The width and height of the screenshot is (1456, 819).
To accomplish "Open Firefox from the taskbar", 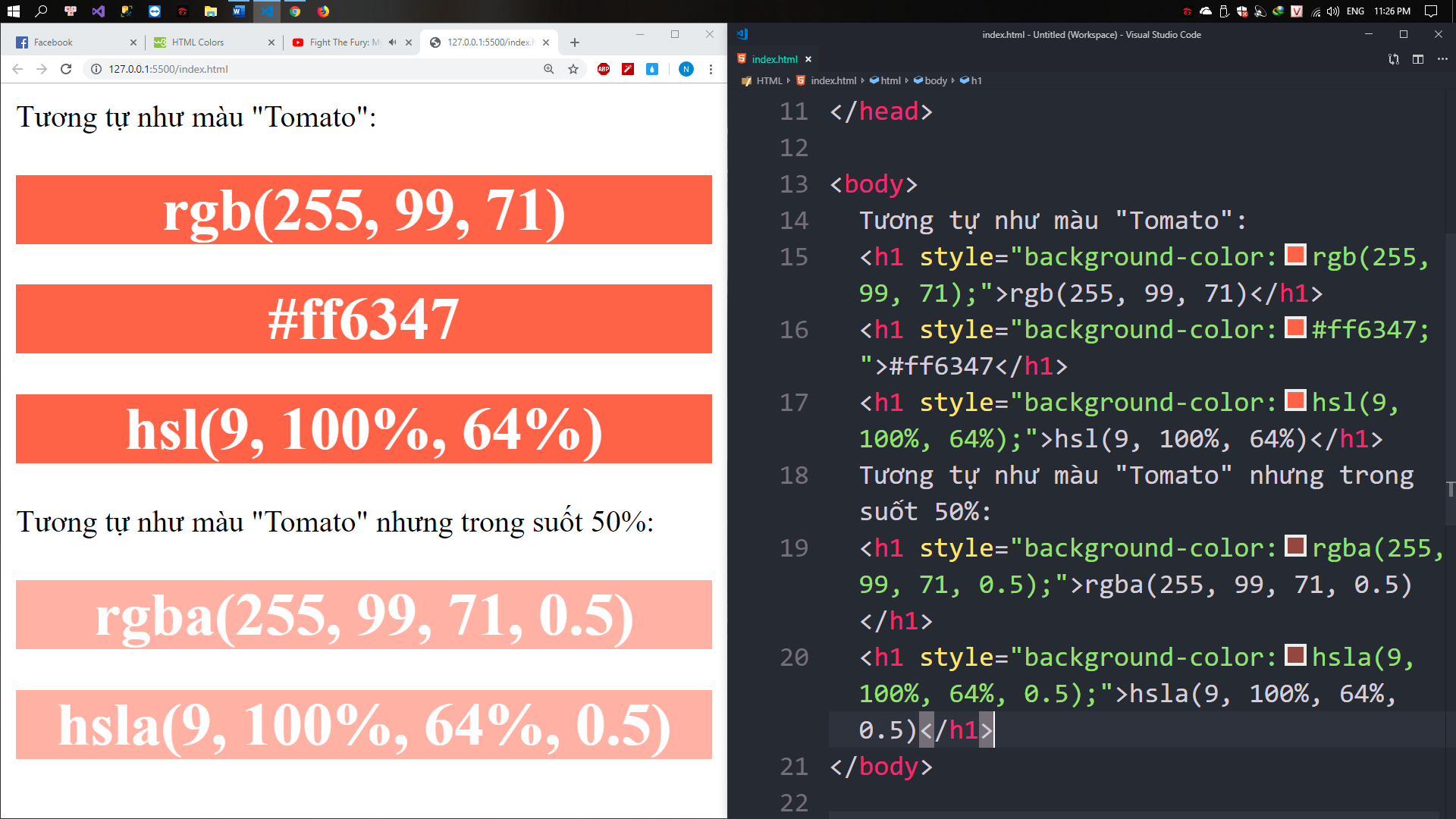I will coord(323,11).
